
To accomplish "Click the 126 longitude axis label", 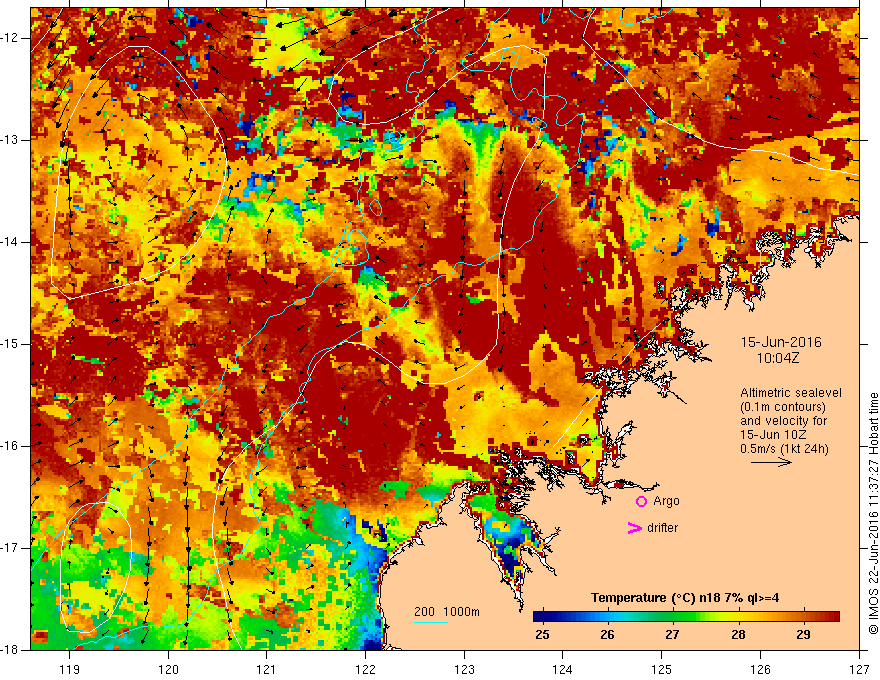I will coord(760,669).
